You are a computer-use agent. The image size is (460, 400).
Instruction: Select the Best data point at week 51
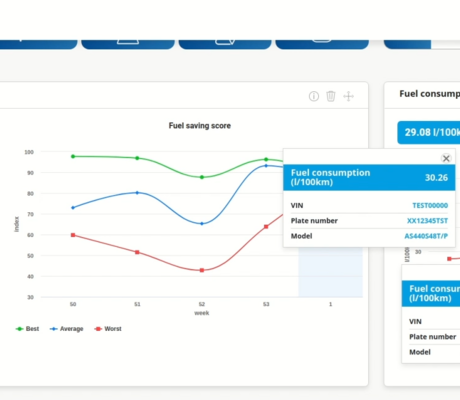(137, 158)
